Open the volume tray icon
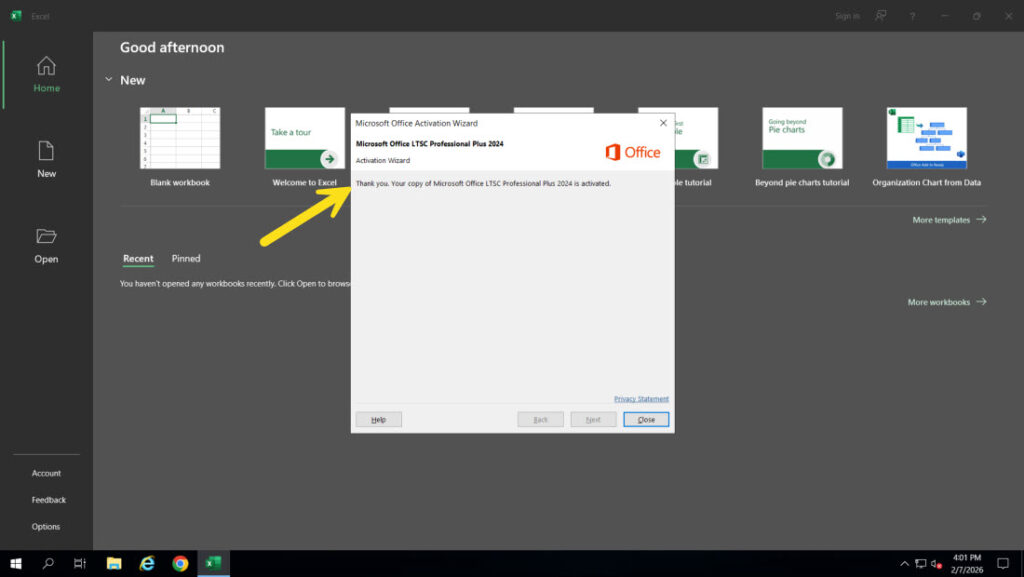Image resolution: width=1024 pixels, height=577 pixels. [x=936, y=564]
